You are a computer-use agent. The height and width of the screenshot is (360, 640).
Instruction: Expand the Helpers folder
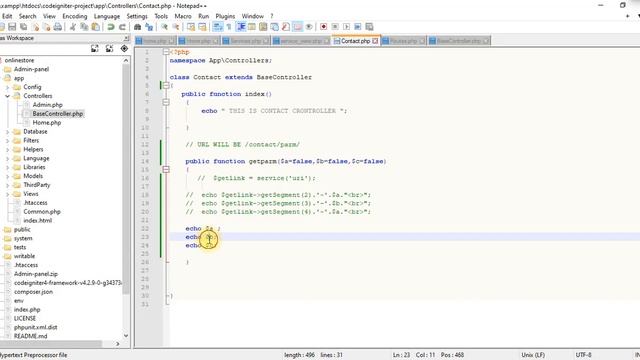[7, 150]
